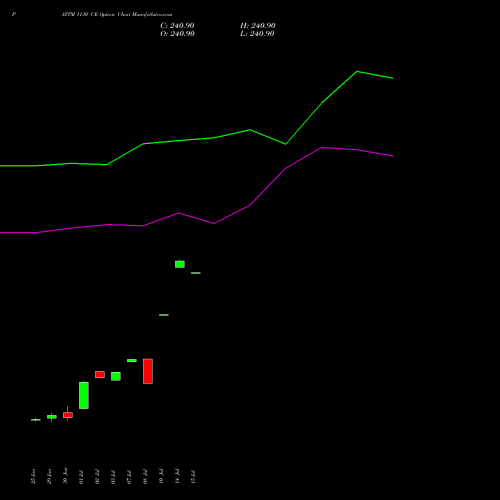The height and width of the screenshot is (500, 500).
Task: Click the peak of the green line
Action: pos(357,71)
